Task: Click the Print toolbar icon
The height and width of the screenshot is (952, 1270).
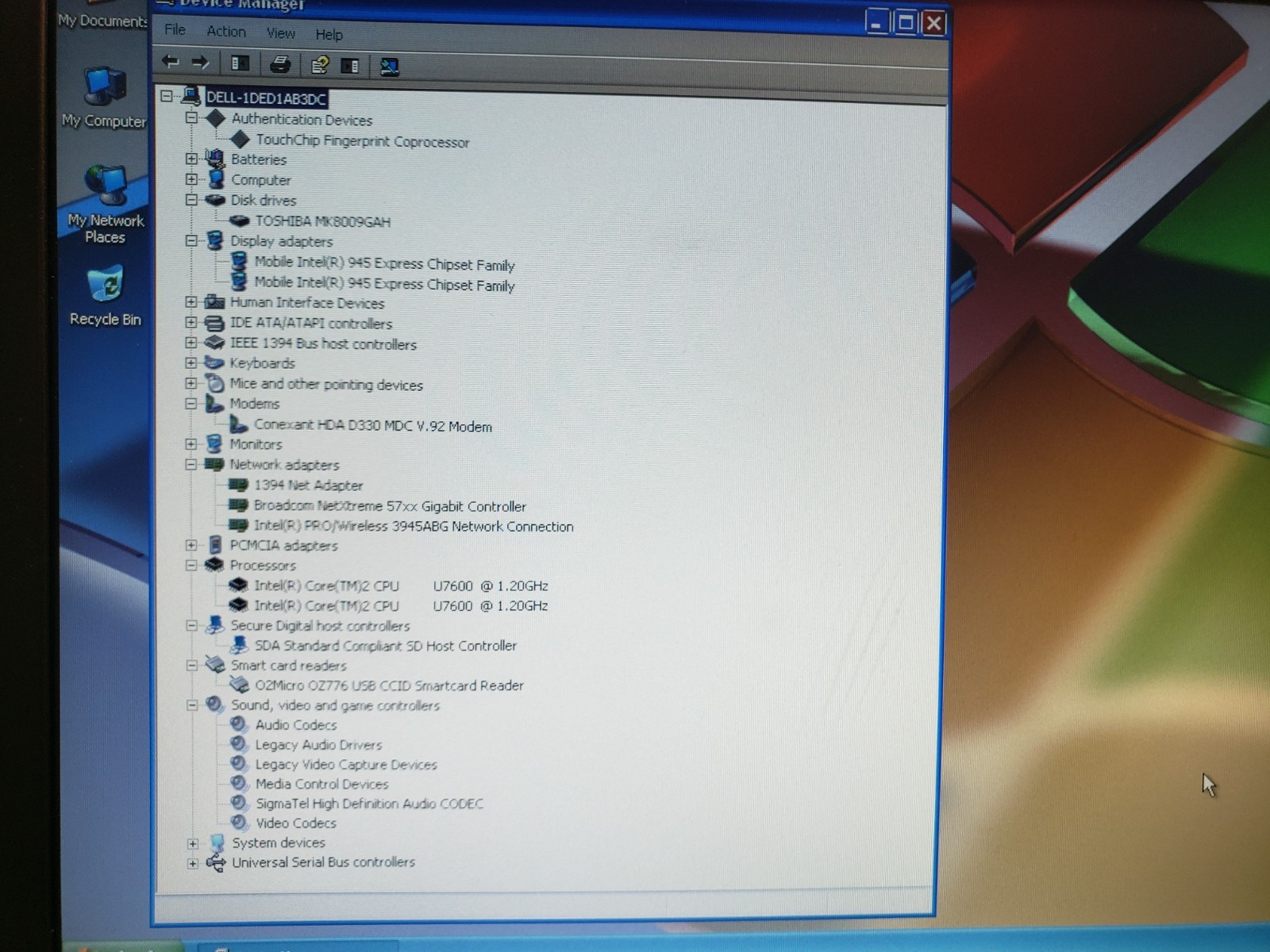Action: click(280, 63)
